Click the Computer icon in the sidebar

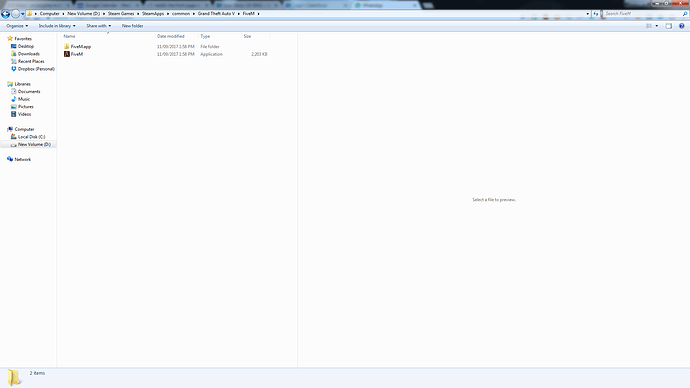(x=10, y=129)
